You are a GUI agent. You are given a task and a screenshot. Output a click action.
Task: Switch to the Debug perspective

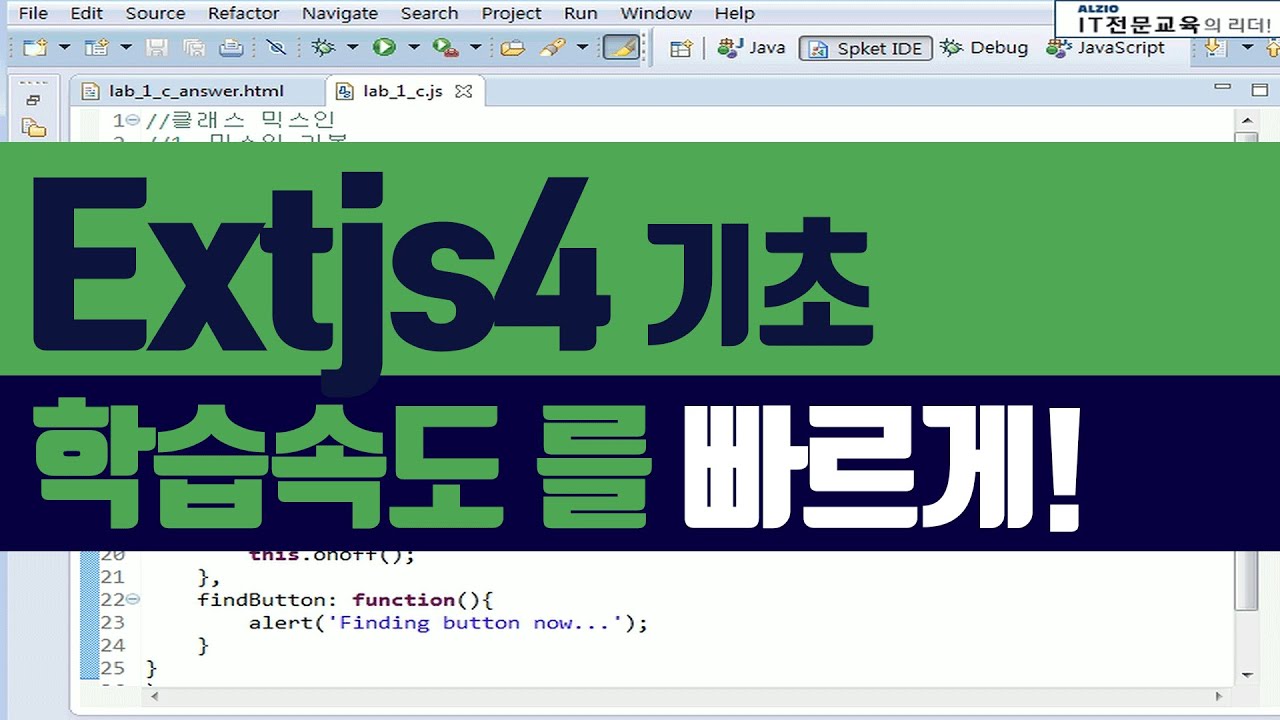[985, 48]
